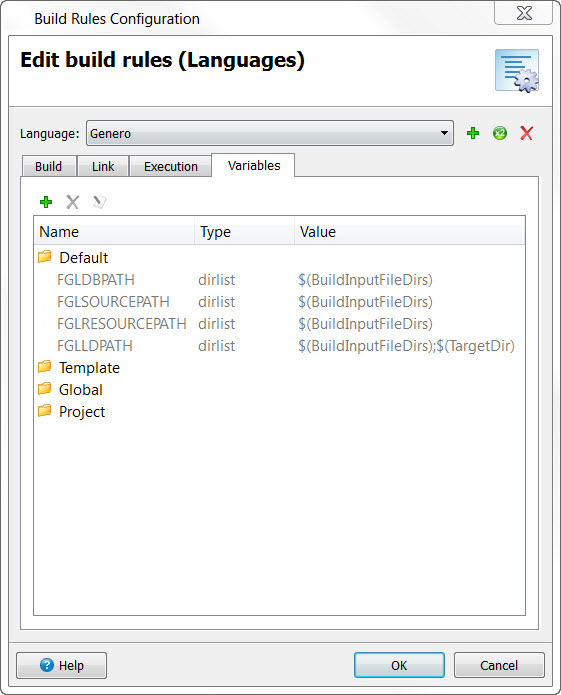Remove variable with the gray X icon
561x695 pixels.
(x=73, y=202)
